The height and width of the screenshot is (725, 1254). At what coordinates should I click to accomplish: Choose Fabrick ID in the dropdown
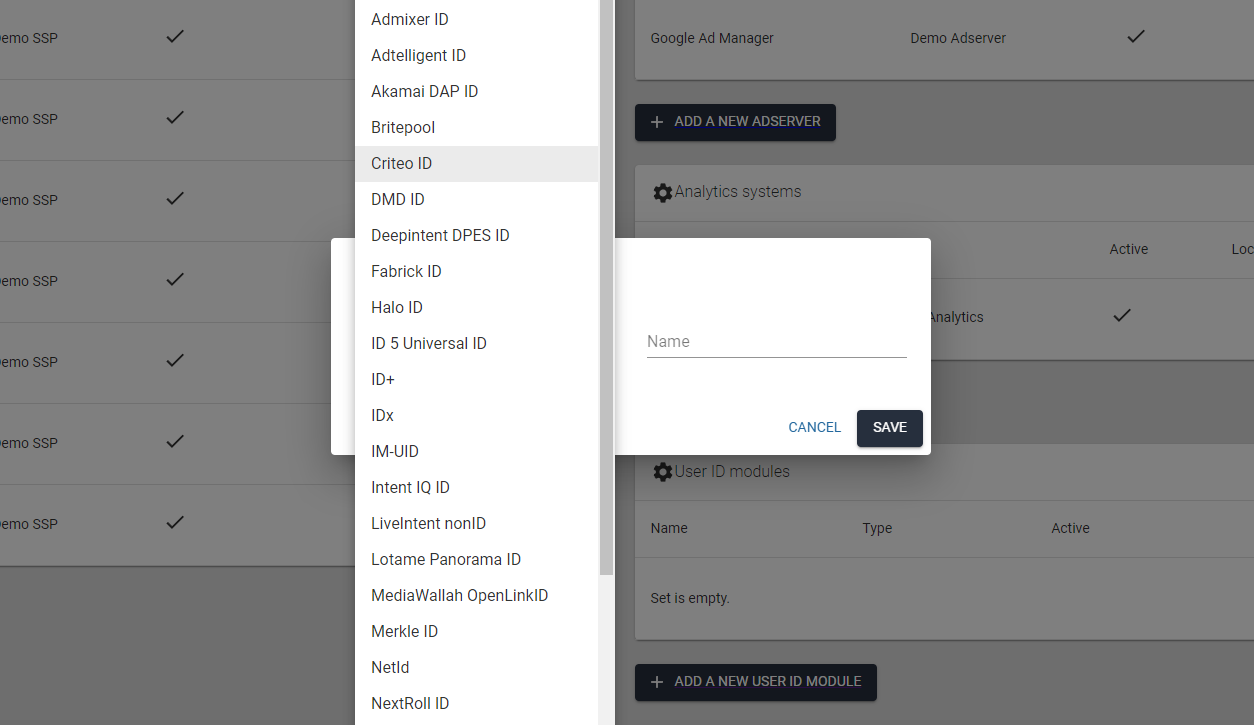point(477,272)
